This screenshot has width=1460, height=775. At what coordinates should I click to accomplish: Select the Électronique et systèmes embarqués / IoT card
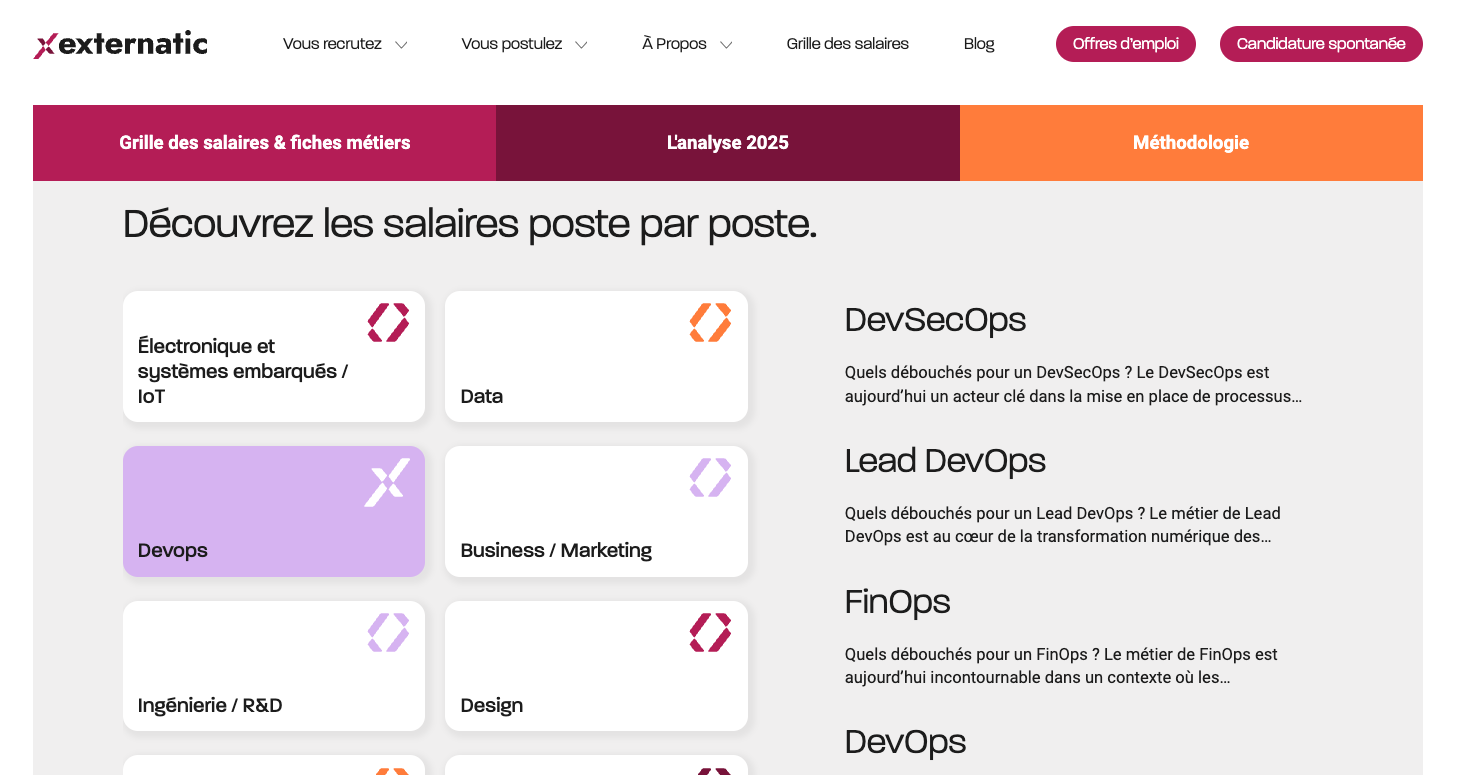[x=274, y=356]
